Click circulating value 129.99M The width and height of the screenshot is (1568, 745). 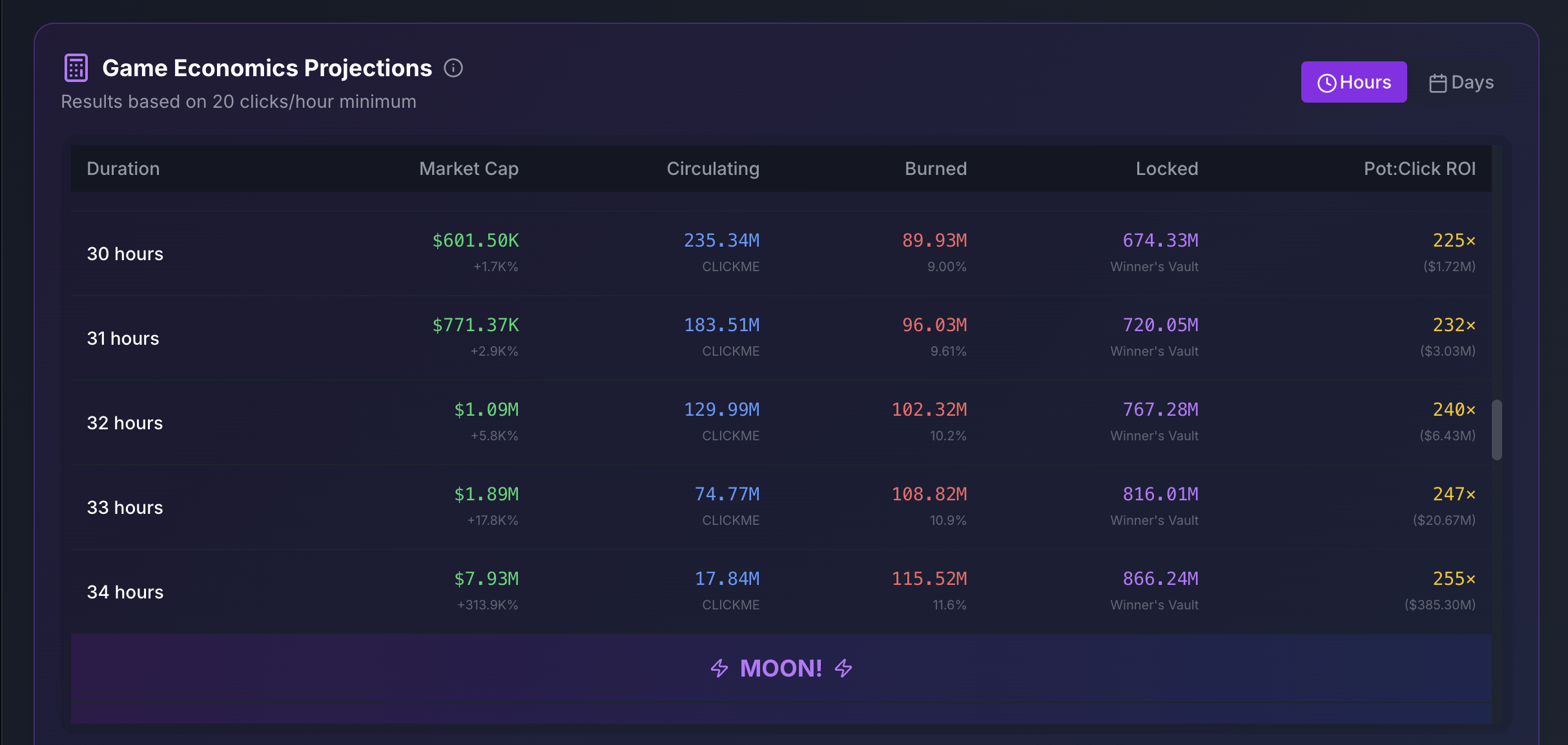click(722, 409)
